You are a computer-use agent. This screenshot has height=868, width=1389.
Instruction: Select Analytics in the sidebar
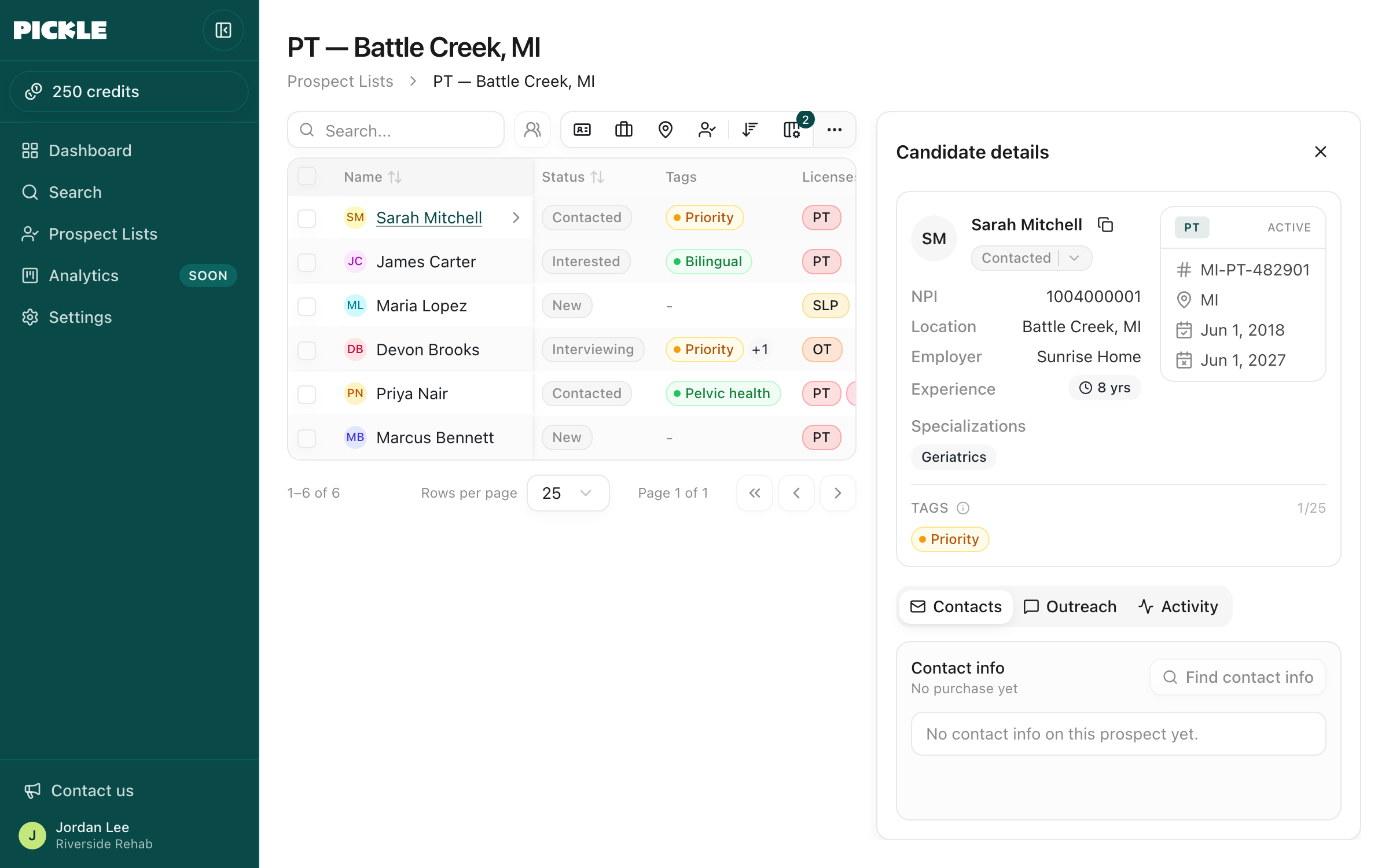[129, 275]
